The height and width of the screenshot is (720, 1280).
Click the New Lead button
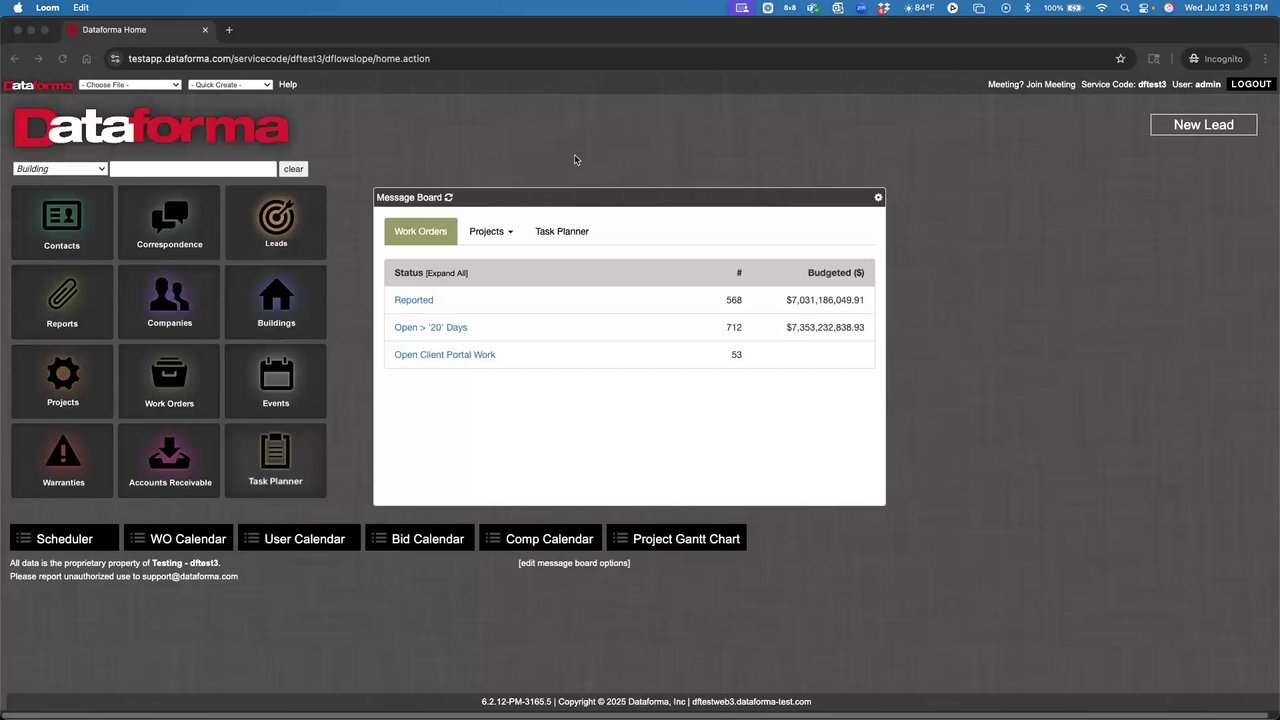pos(1203,125)
